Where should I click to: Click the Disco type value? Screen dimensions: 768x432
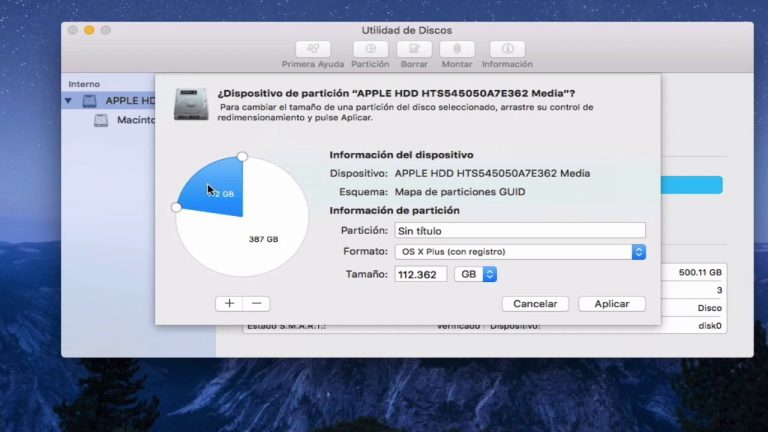[710, 308]
